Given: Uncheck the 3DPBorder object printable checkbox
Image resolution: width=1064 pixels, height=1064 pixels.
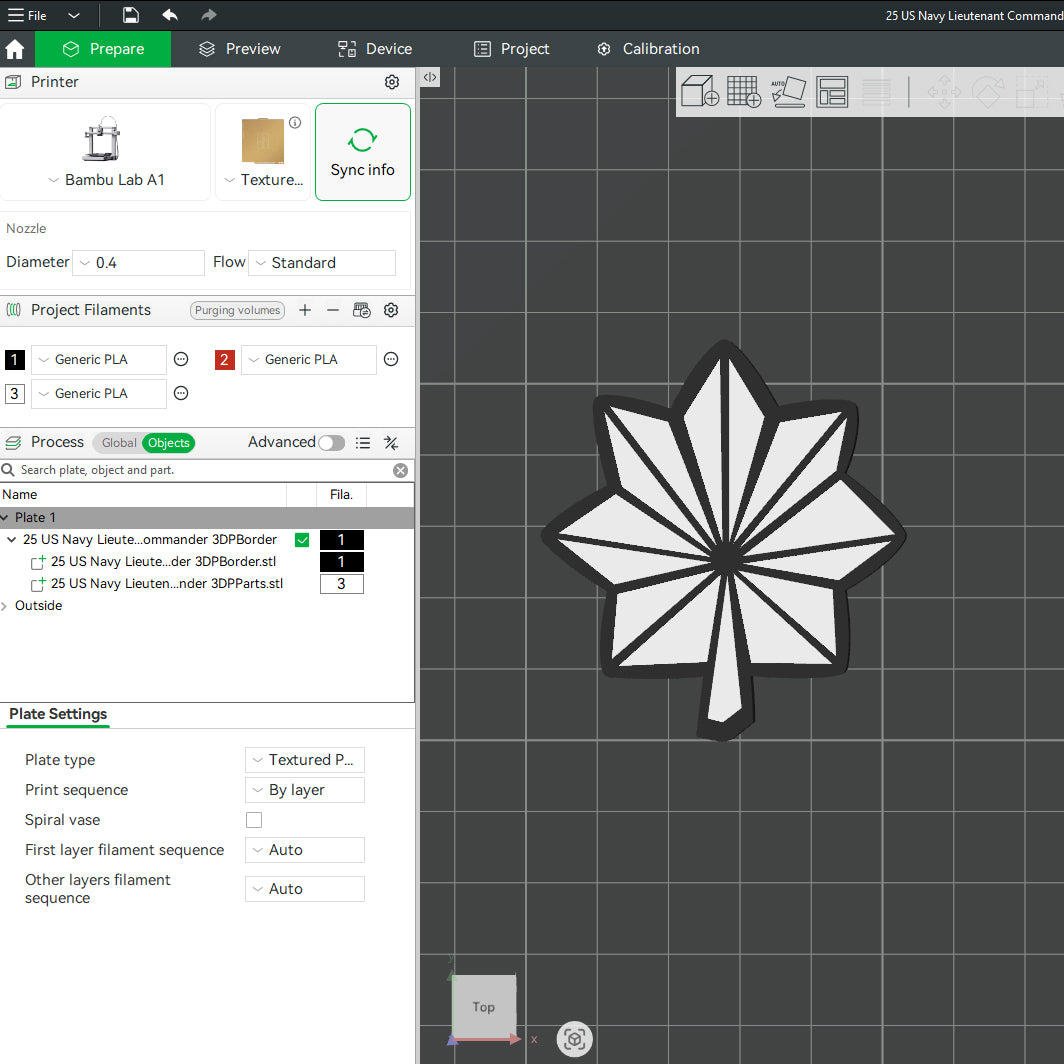Looking at the screenshot, I should click(302, 540).
